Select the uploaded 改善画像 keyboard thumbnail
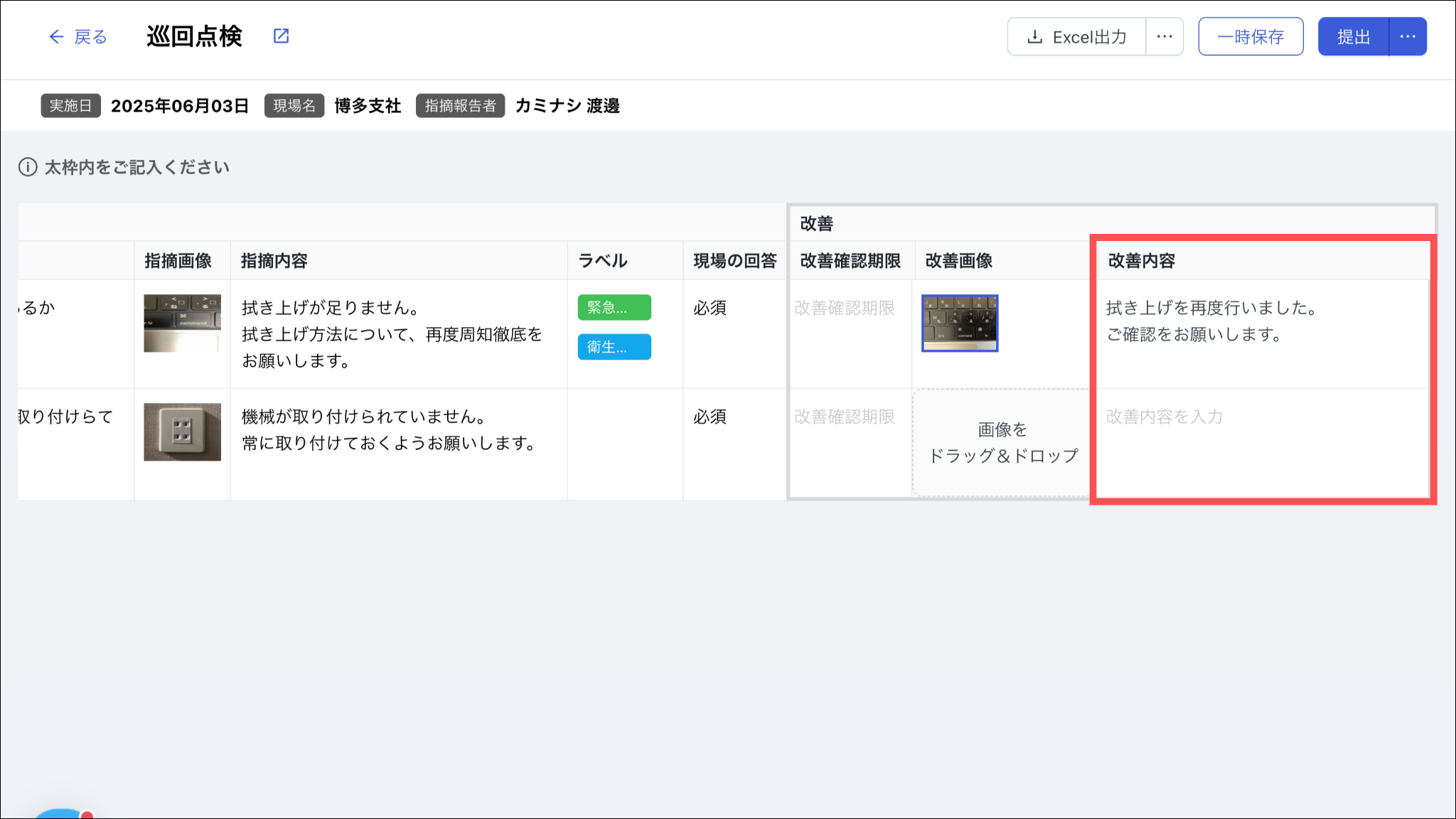This screenshot has height=819, width=1456. point(960,323)
